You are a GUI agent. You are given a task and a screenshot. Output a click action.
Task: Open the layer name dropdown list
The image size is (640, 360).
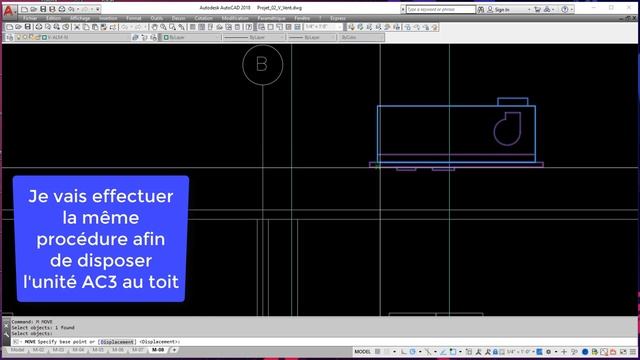[x=73, y=38]
